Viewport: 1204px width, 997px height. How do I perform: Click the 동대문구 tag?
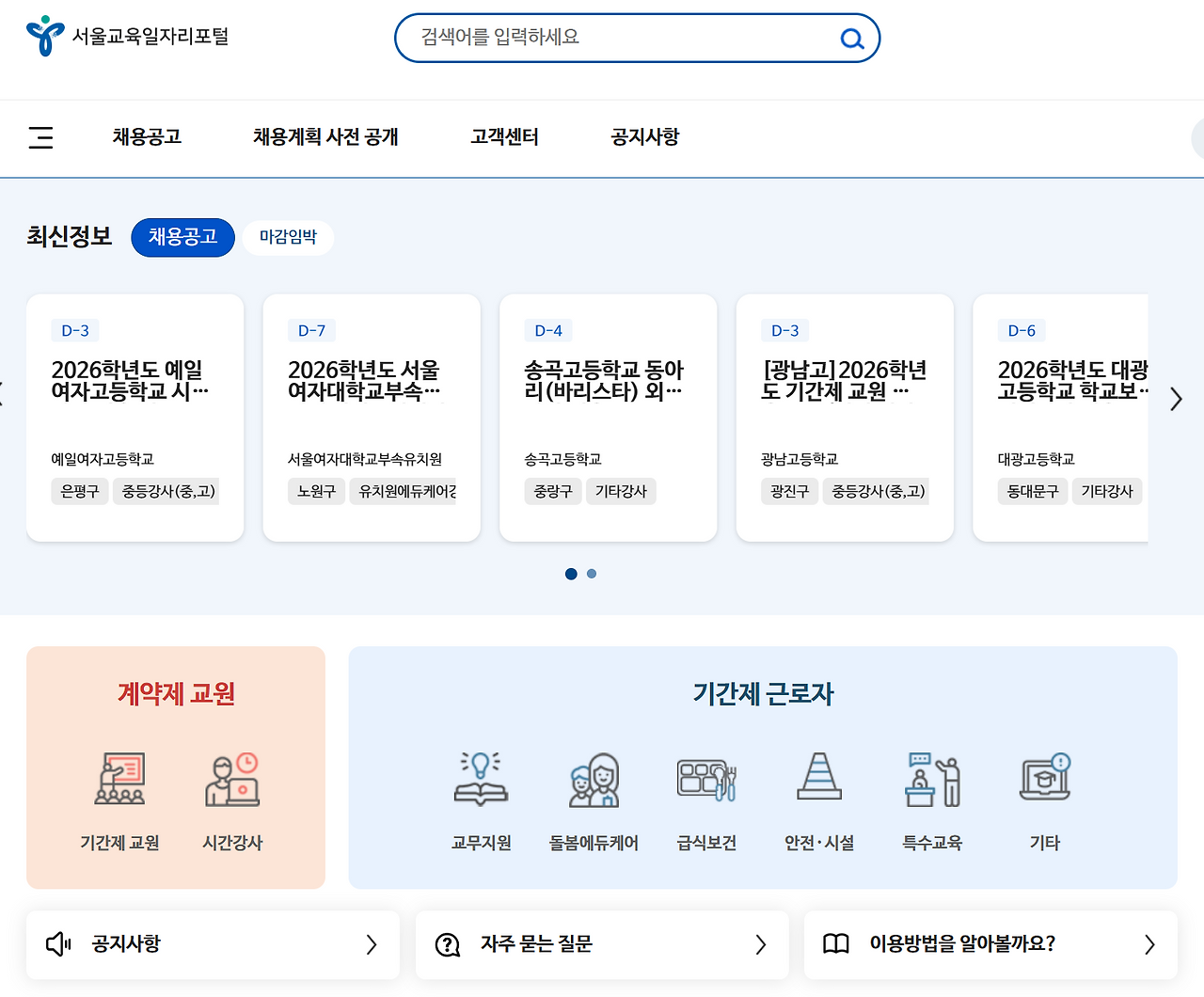[1033, 491]
